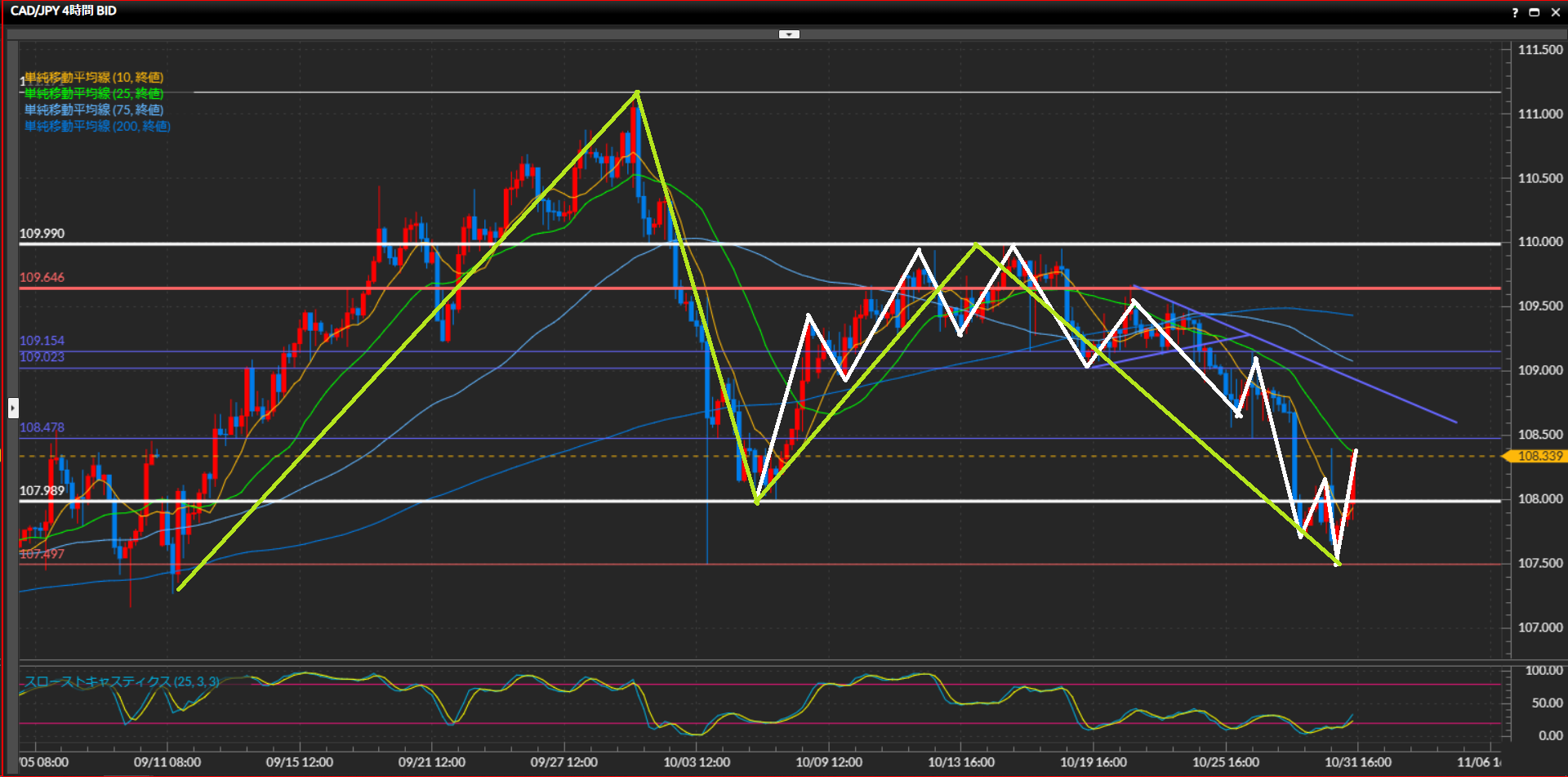Maximize the CAD/JPY chart window
Screen dimensions: 1568x777
[x=1534, y=12]
